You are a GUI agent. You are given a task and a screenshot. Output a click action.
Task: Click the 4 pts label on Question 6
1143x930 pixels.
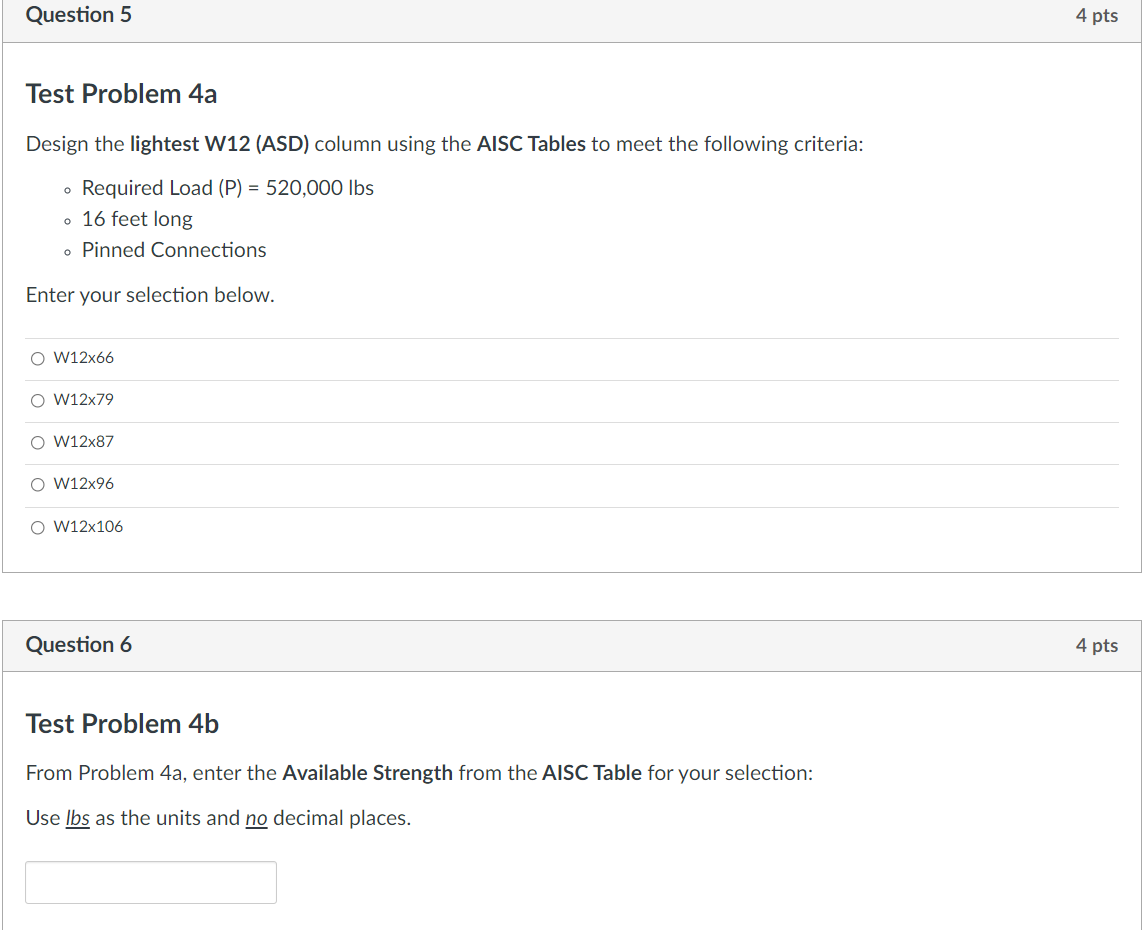tap(1097, 646)
